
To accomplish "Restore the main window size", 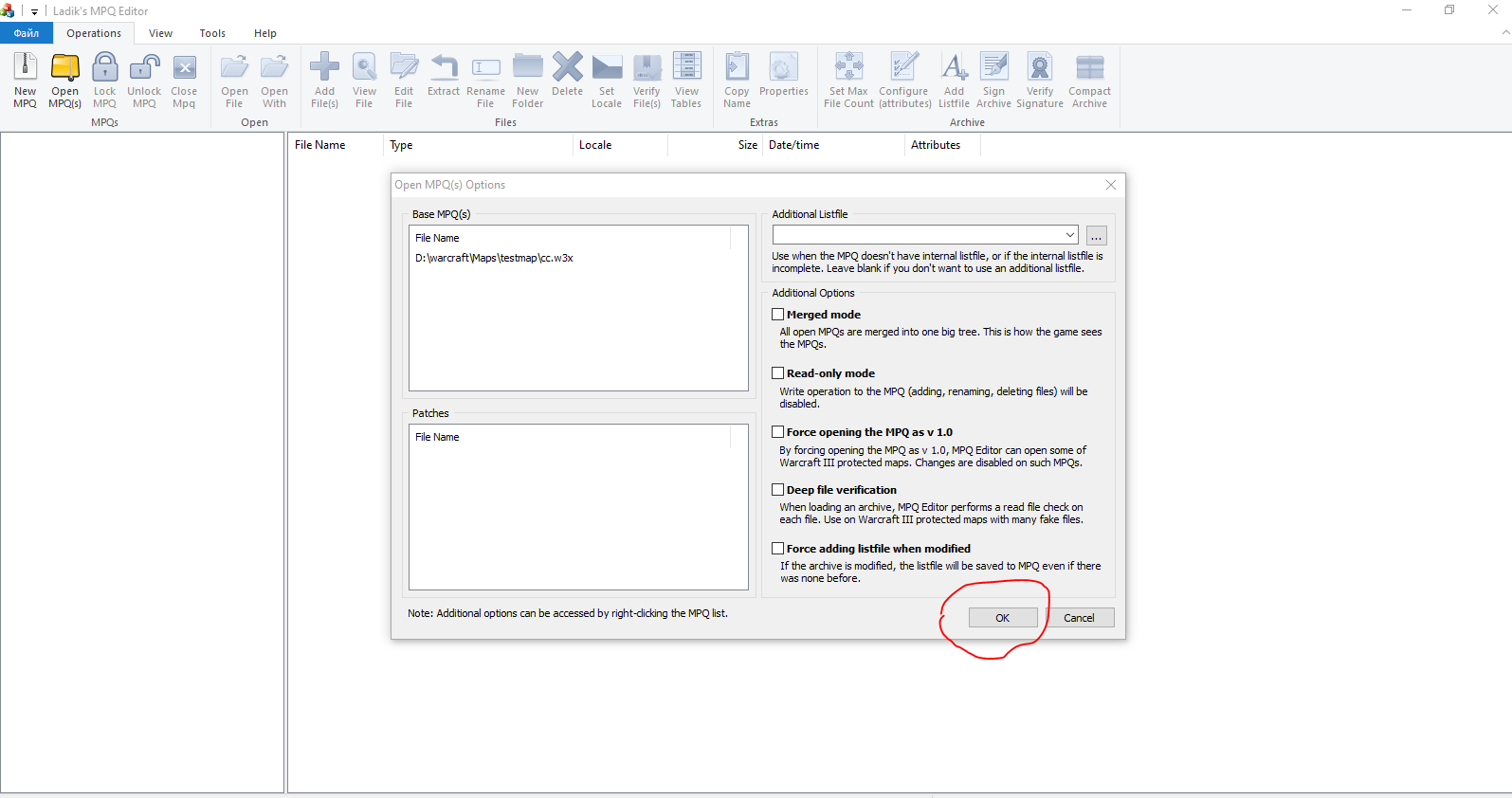I will click(x=1449, y=10).
